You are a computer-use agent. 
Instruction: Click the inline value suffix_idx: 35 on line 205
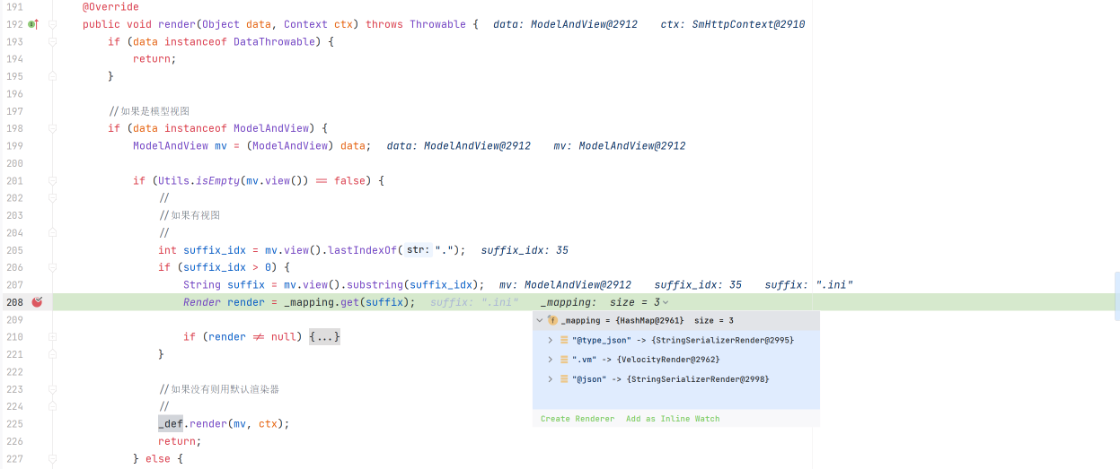pyautogui.click(x=524, y=250)
